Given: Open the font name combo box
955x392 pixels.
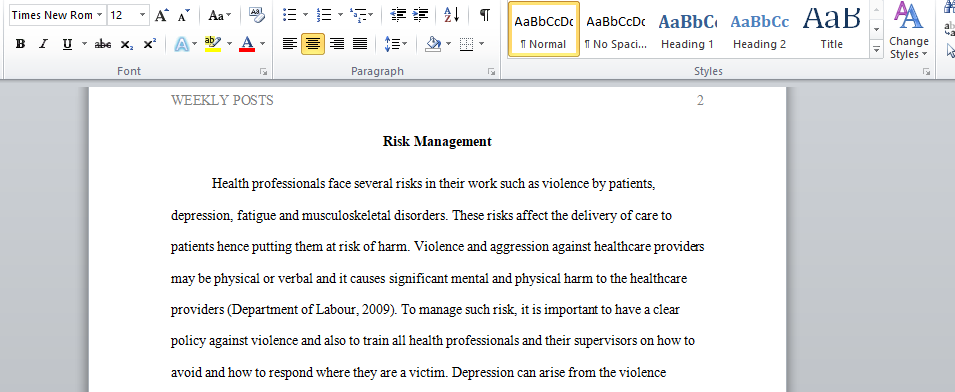Looking at the screenshot, I should 57,15.
